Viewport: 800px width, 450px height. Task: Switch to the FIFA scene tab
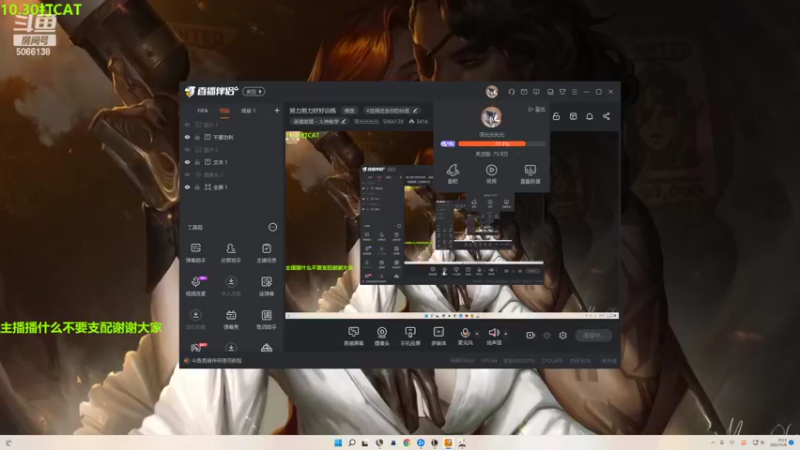[203, 111]
